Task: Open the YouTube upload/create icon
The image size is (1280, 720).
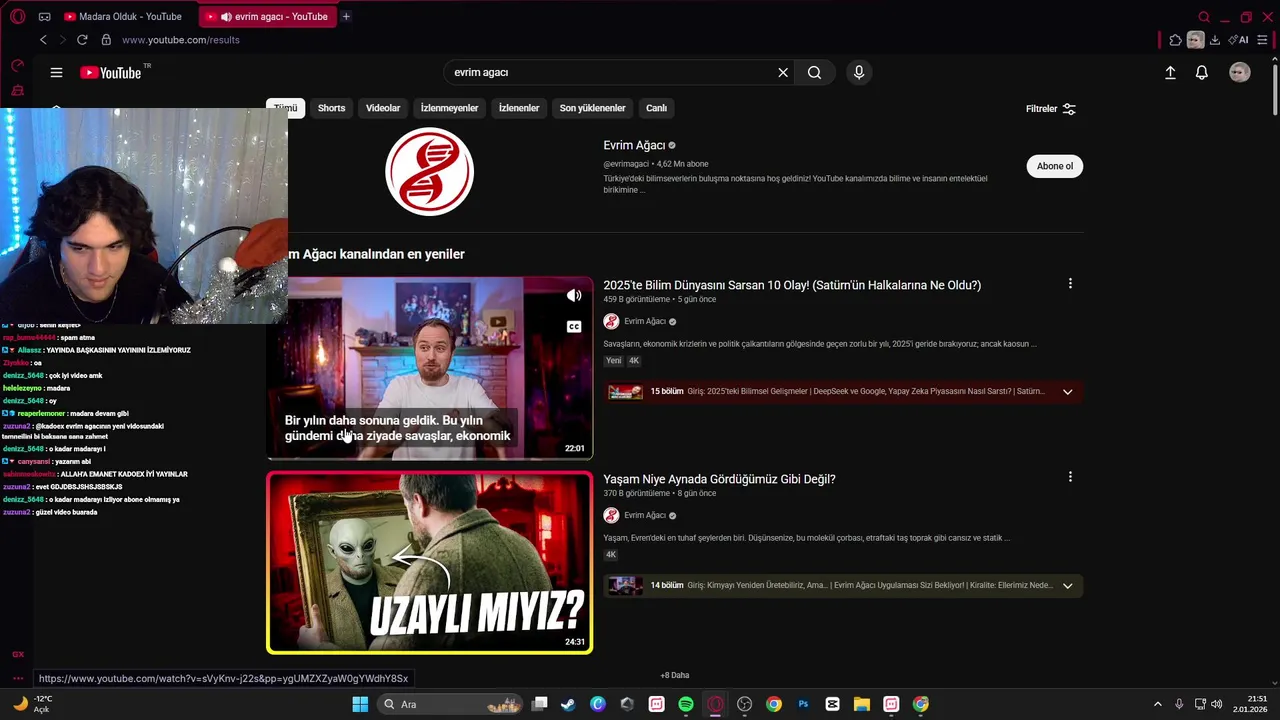Action: point(1170,72)
